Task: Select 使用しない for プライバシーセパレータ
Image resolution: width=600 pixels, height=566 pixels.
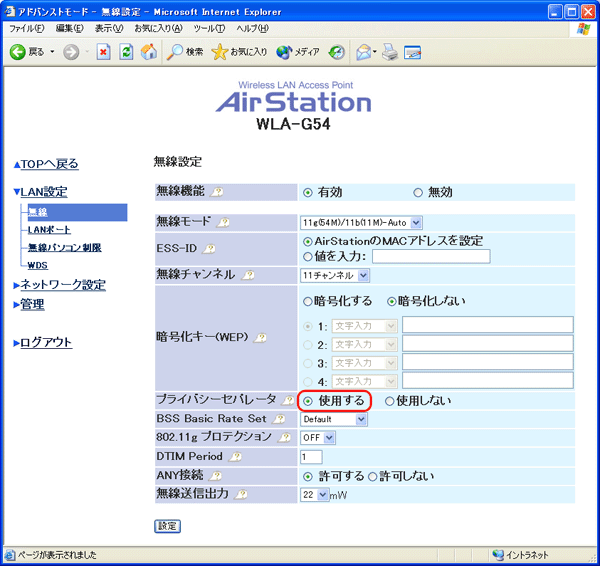Action: coord(390,401)
